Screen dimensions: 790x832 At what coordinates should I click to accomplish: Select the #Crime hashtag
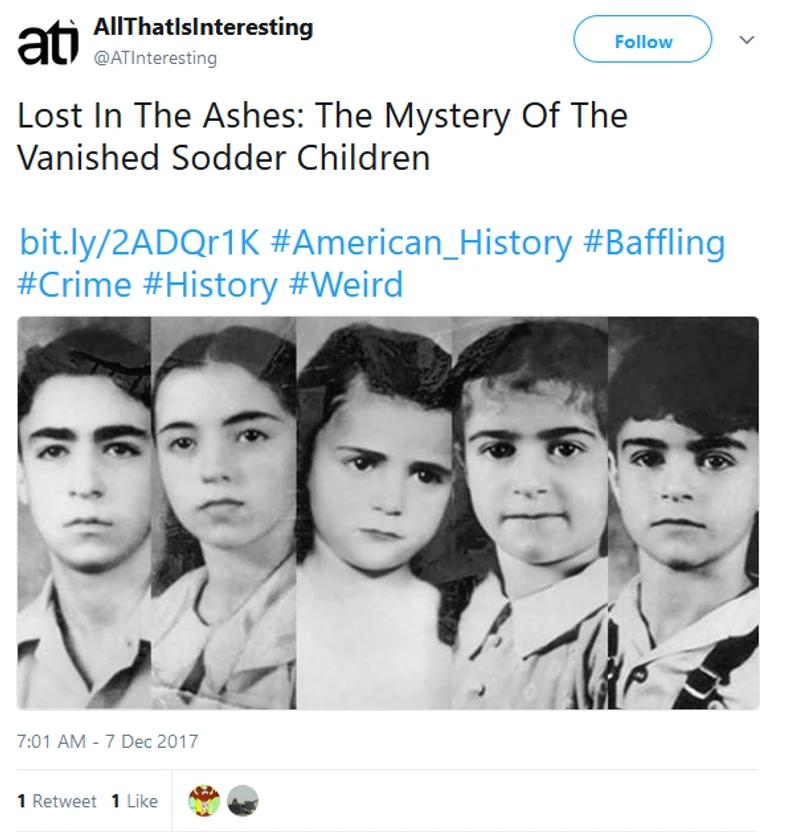point(74,285)
